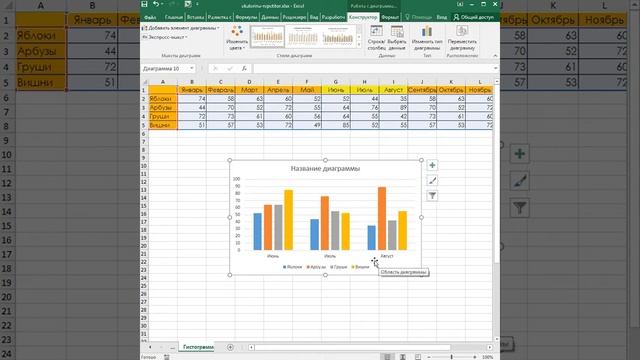Add a new sheet with the plus button
This screenshot has width=640, height=360.
(x=230, y=347)
